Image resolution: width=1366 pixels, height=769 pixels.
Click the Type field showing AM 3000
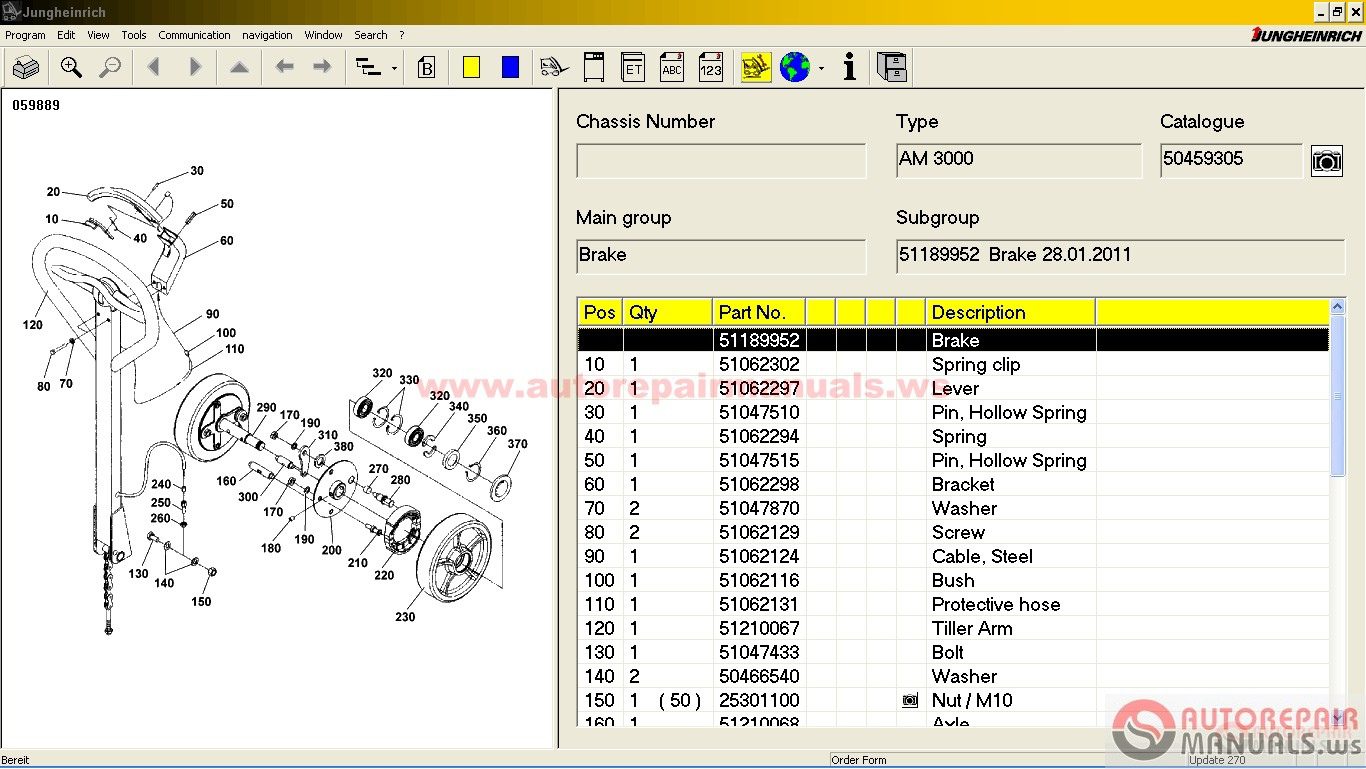tap(1019, 161)
